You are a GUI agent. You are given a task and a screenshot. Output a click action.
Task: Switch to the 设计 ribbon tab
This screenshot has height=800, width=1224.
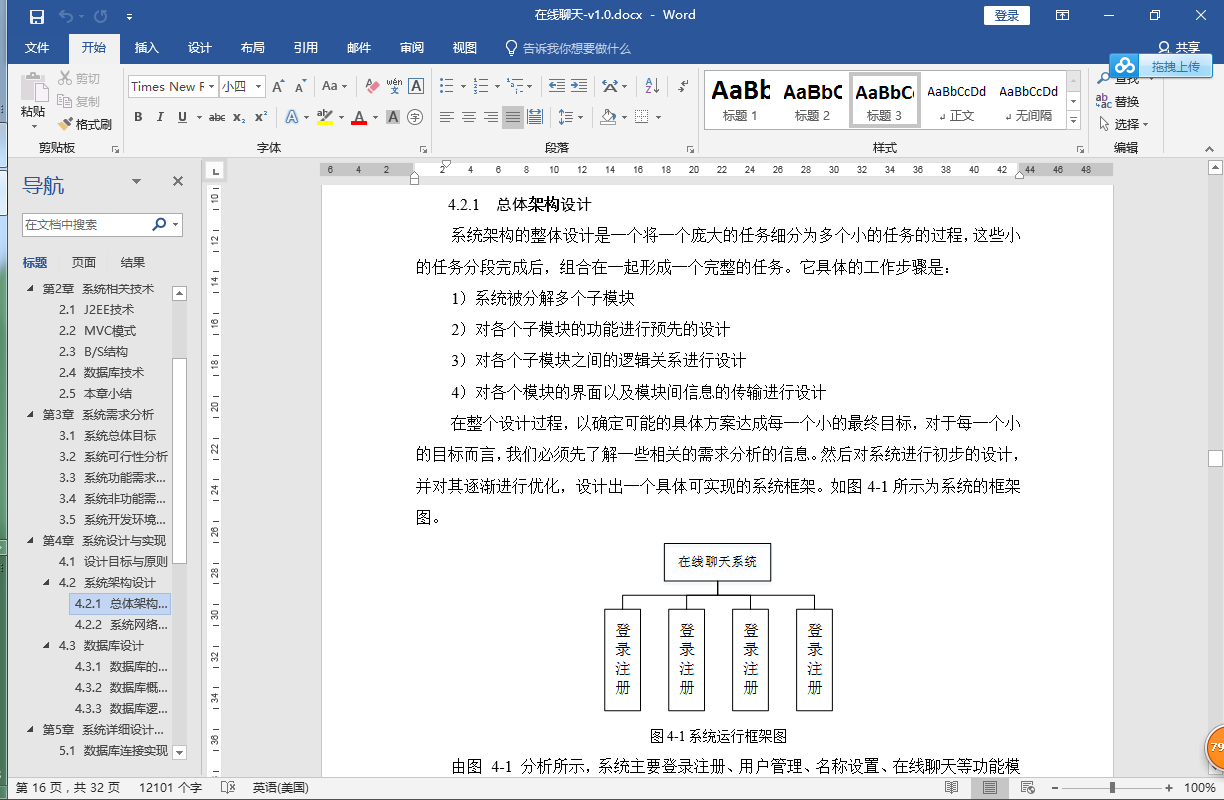point(200,48)
